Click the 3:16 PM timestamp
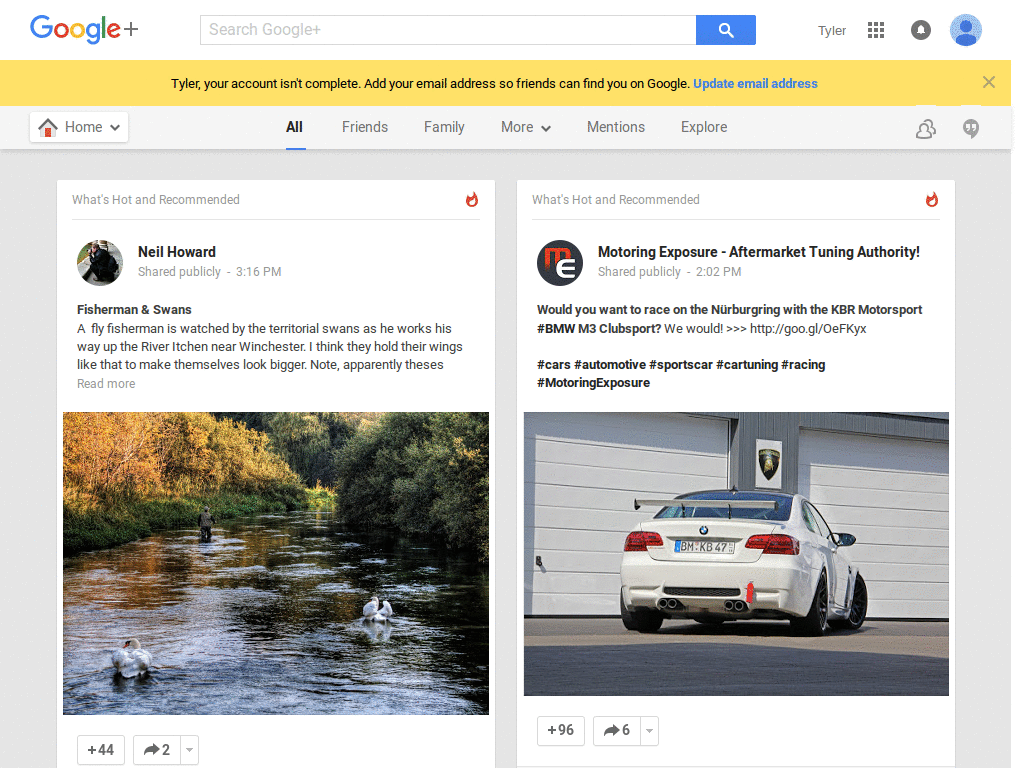The image size is (1024, 768). coord(259,272)
